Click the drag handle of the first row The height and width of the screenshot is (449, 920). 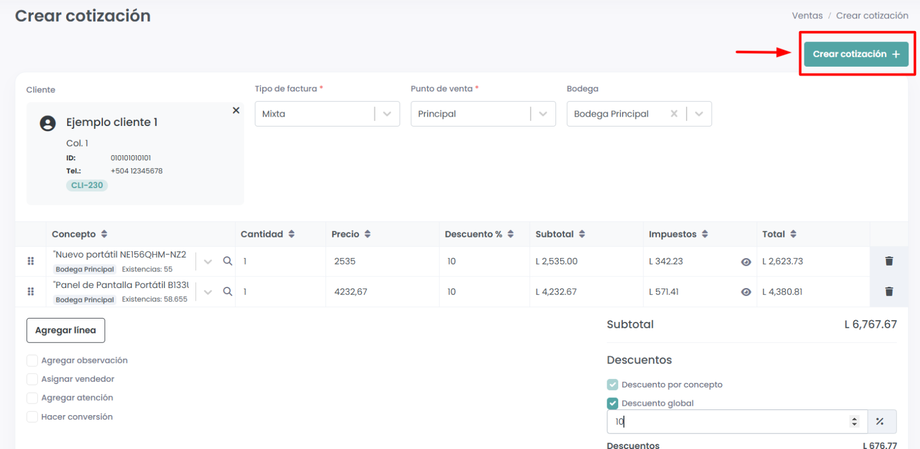coord(31,261)
